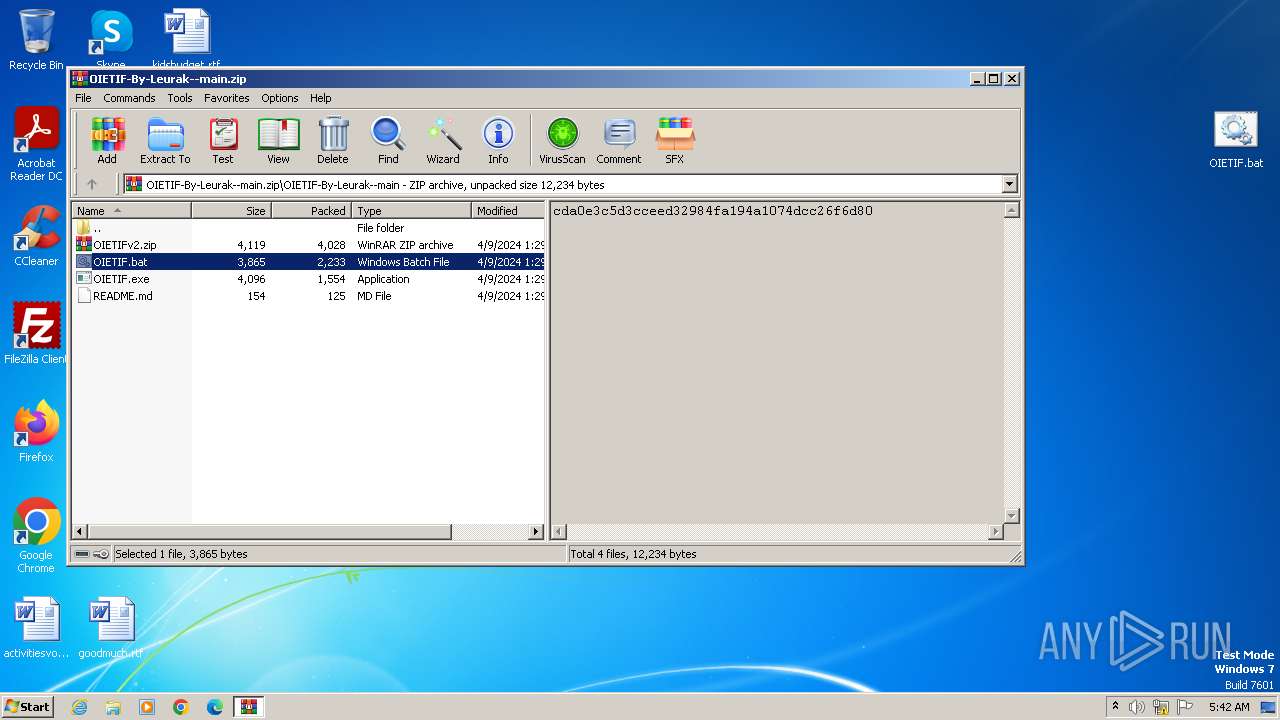The image size is (1280, 720).
Task: Click the Add toolbar icon in WinRAR
Action: pyautogui.click(x=107, y=140)
